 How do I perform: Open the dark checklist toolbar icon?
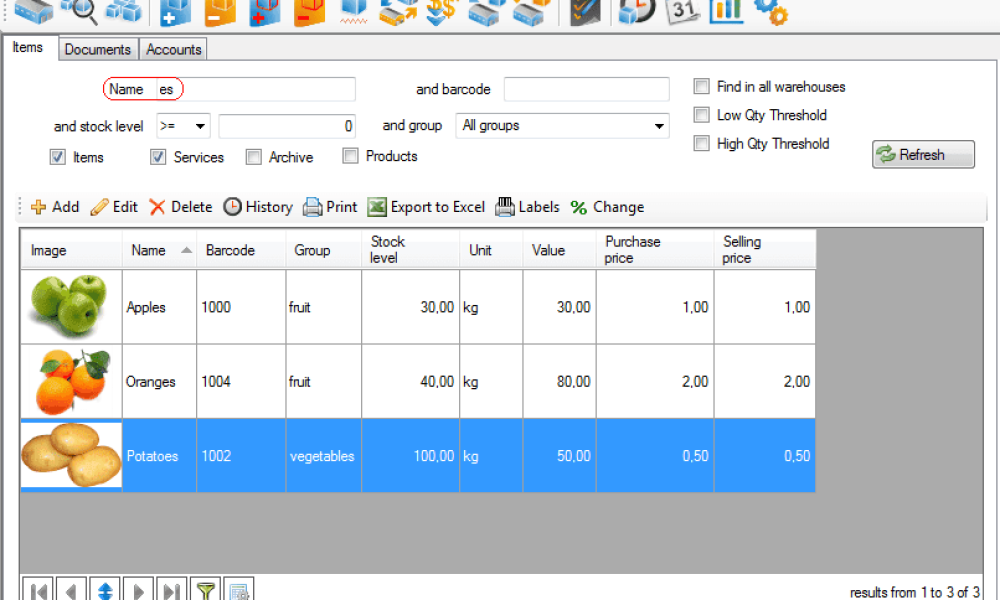point(585,13)
